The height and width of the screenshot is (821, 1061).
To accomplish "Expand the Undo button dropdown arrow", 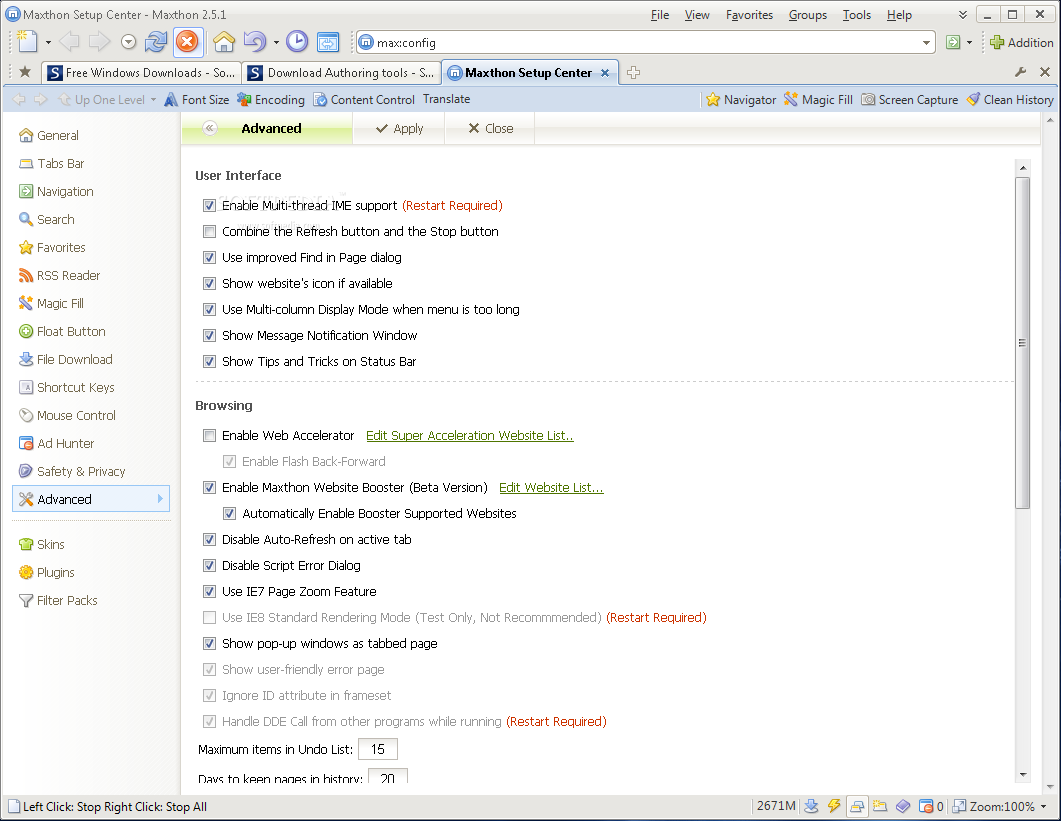I will click(x=276, y=43).
